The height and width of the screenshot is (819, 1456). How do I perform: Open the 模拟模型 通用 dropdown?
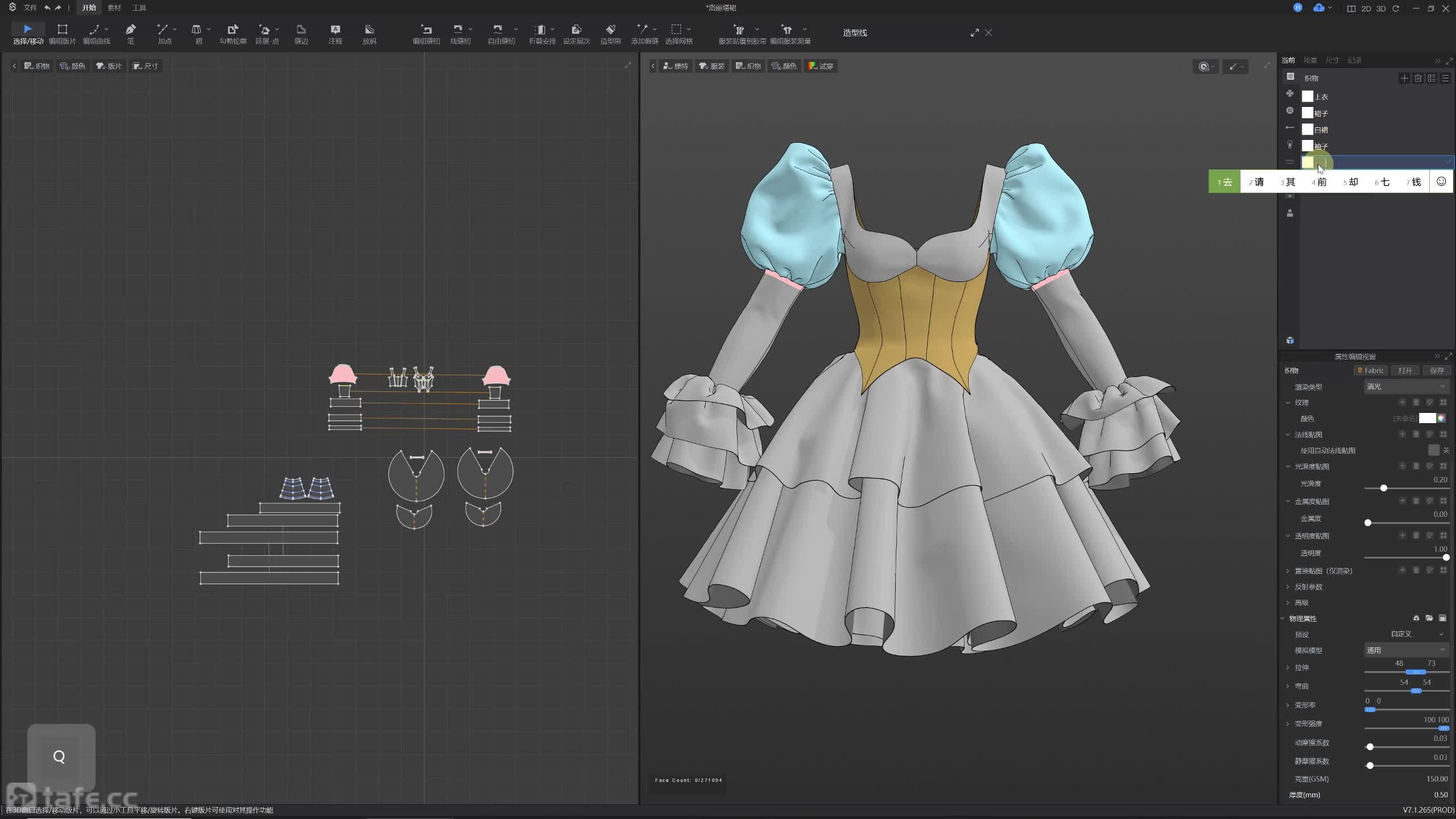pyautogui.click(x=1406, y=650)
